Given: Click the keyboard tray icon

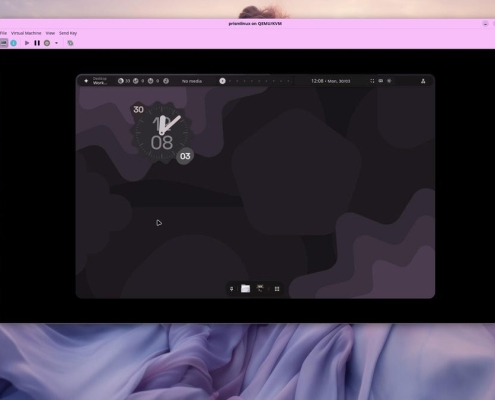Looking at the screenshot, I should pos(381,81).
